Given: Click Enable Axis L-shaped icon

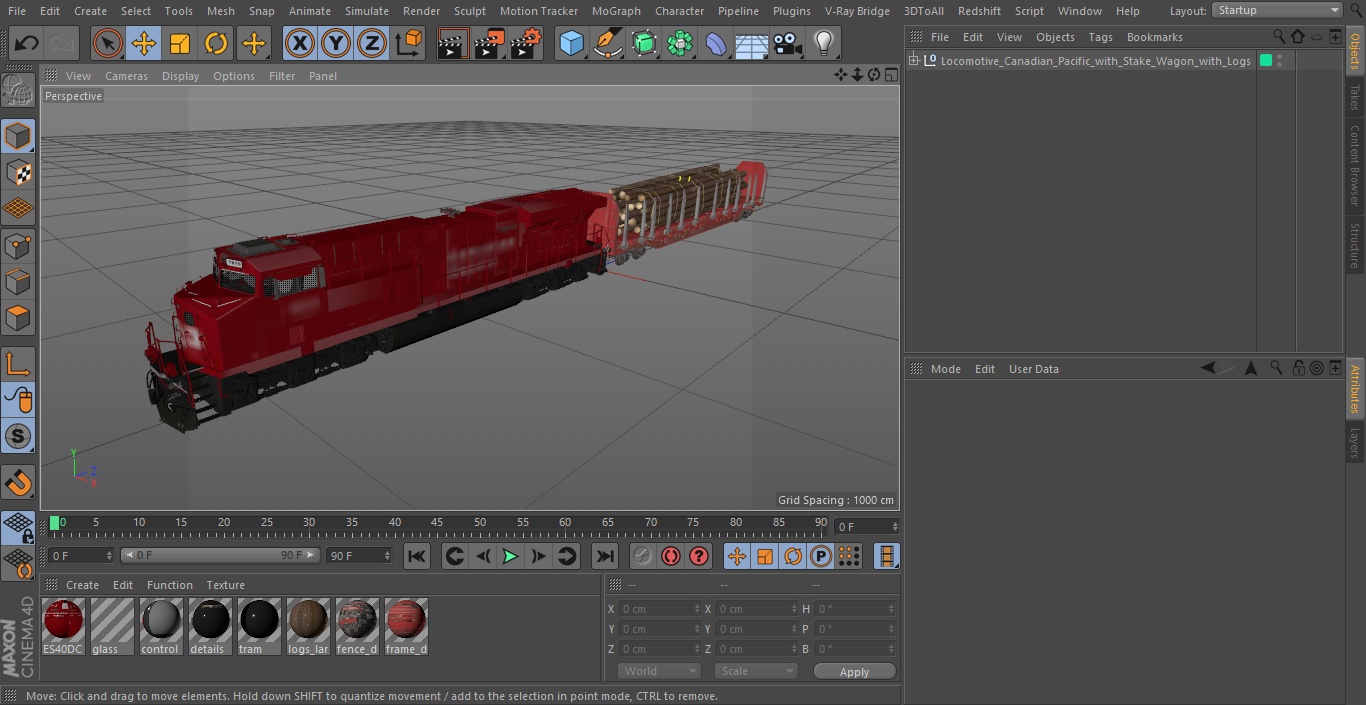Looking at the screenshot, I should click(18, 363).
